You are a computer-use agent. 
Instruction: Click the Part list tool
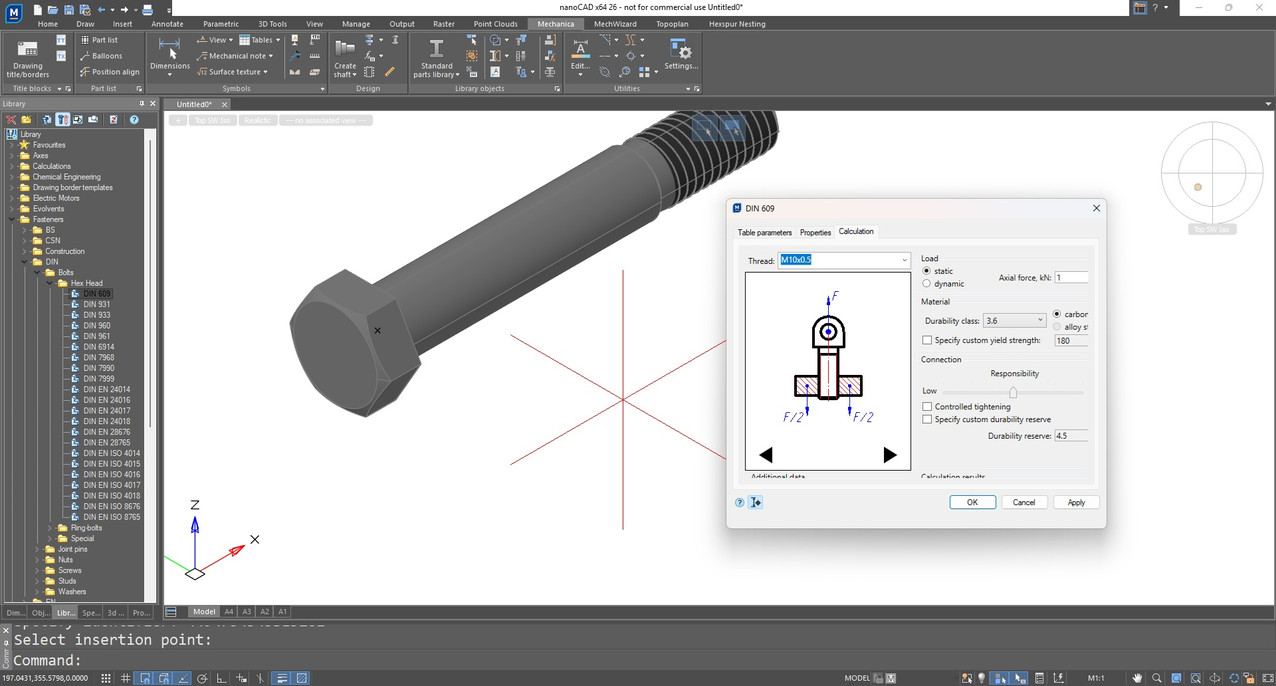click(x=98, y=40)
